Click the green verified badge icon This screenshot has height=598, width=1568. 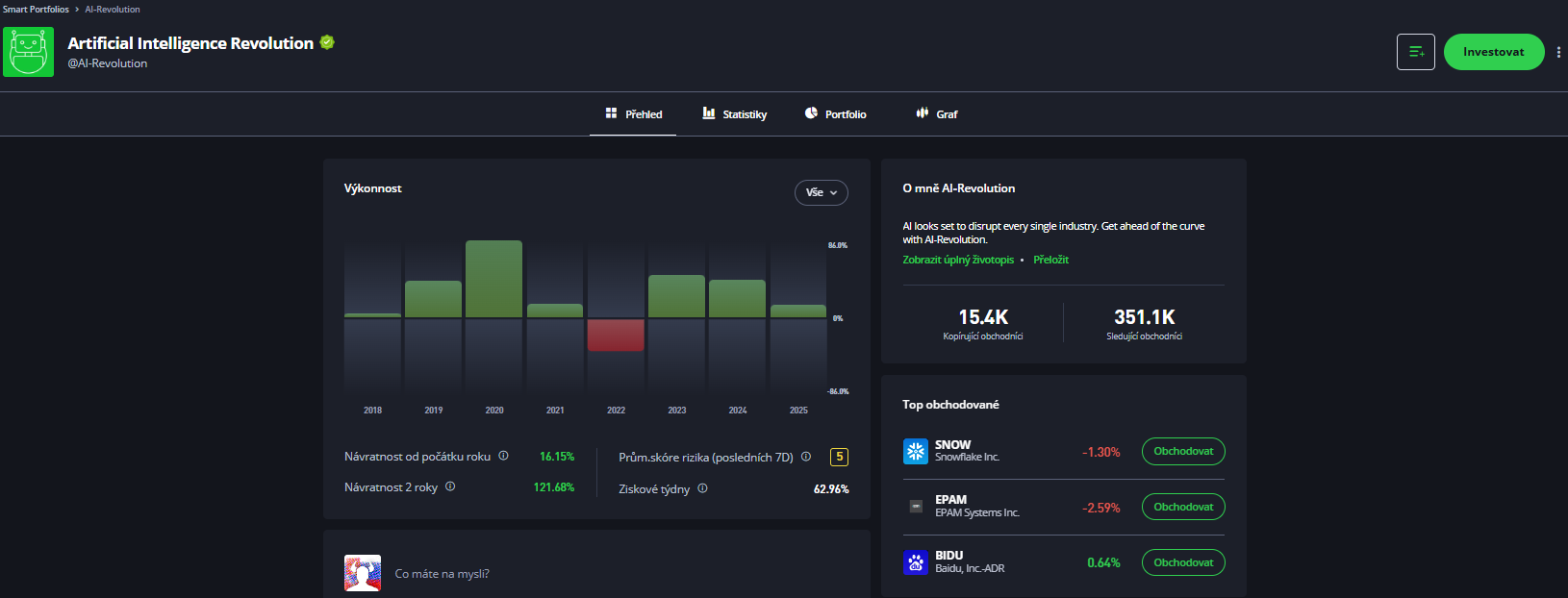click(x=327, y=42)
